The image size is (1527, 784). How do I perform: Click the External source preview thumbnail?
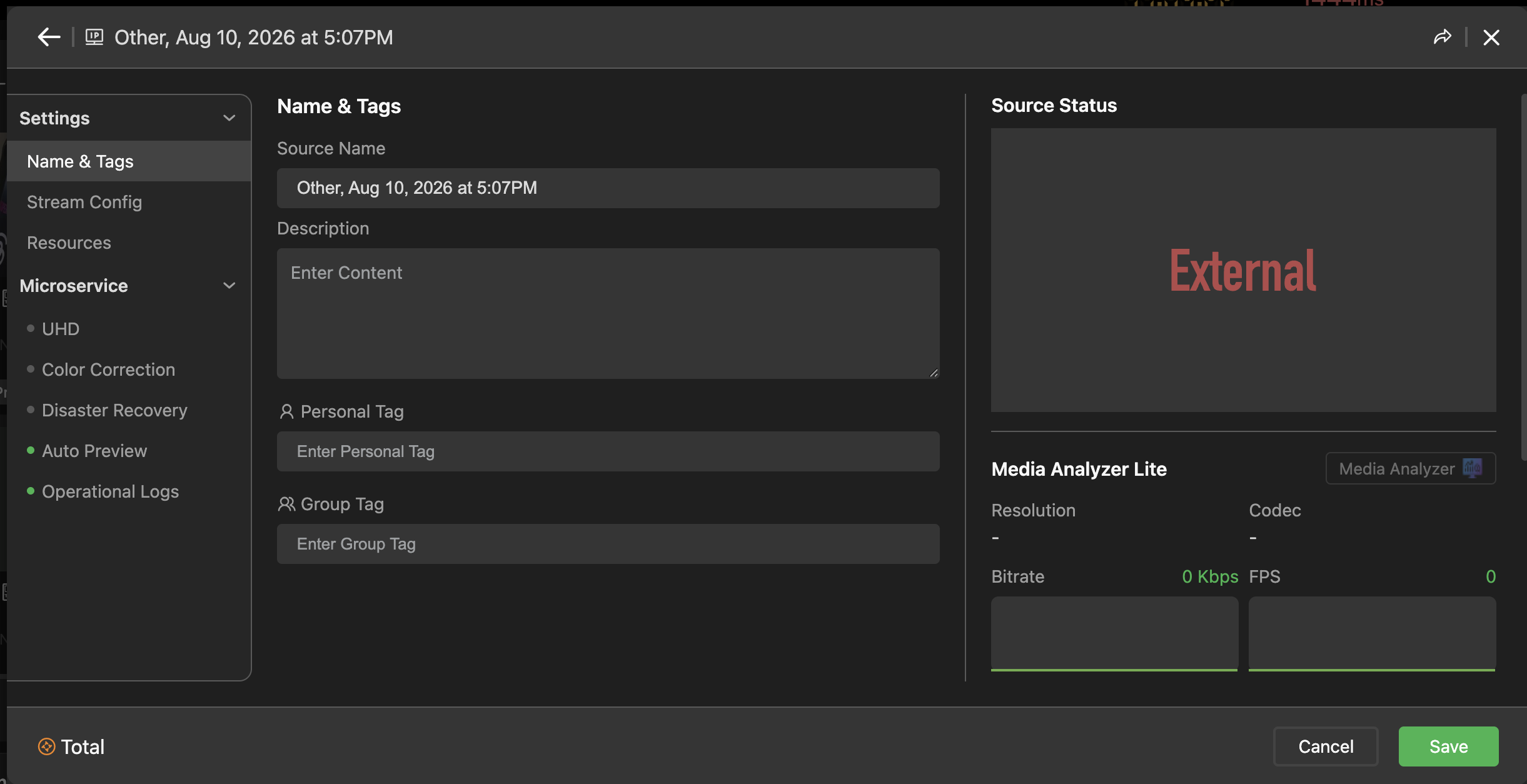click(1243, 270)
